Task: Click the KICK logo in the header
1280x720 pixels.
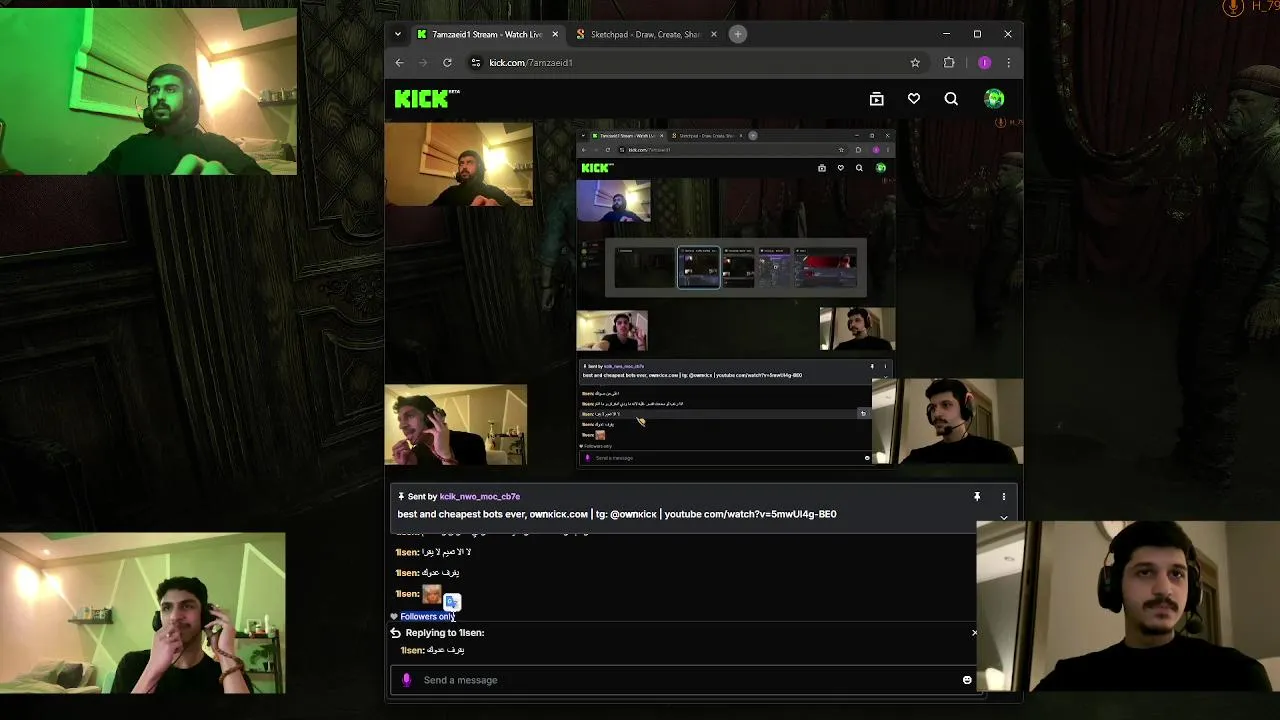Action: (427, 98)
